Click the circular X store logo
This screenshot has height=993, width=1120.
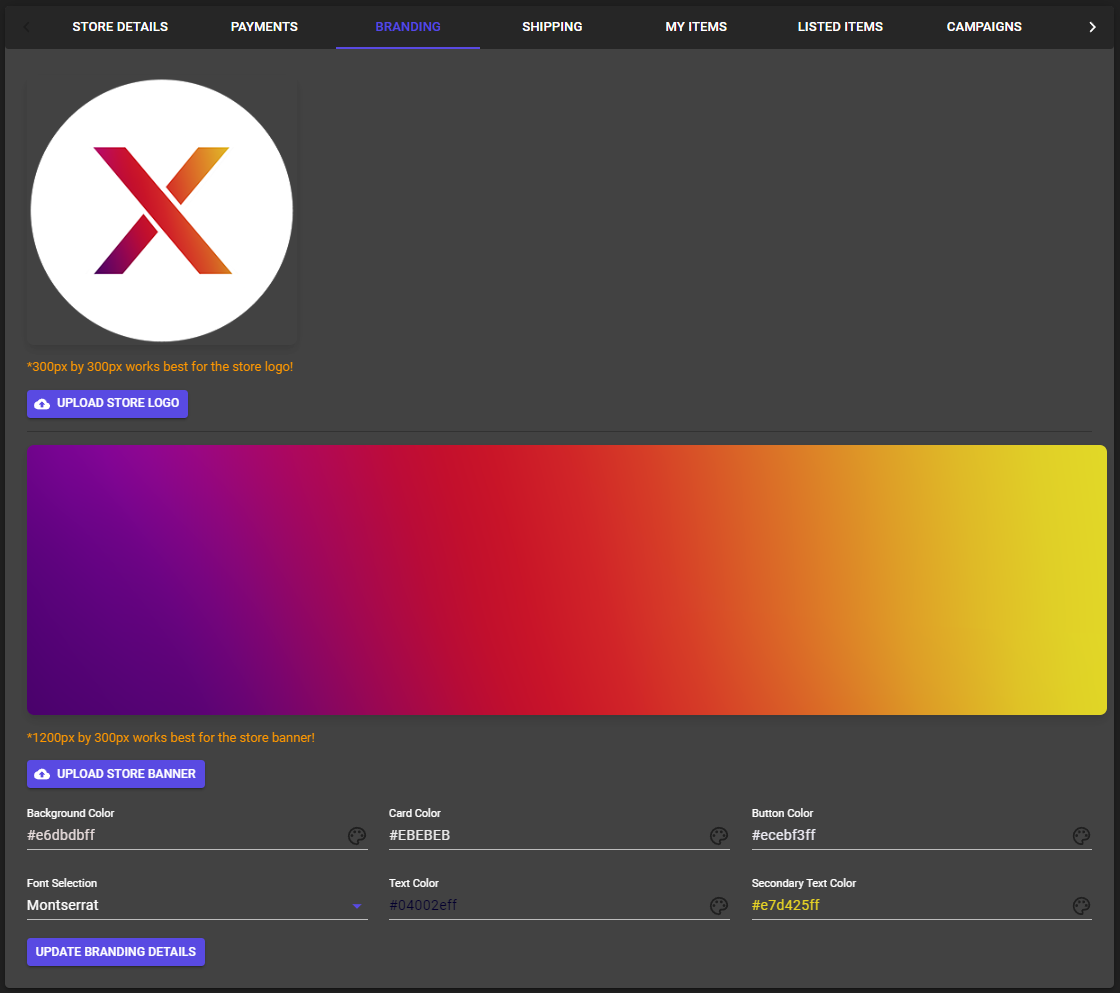click(x=162, y=211)
